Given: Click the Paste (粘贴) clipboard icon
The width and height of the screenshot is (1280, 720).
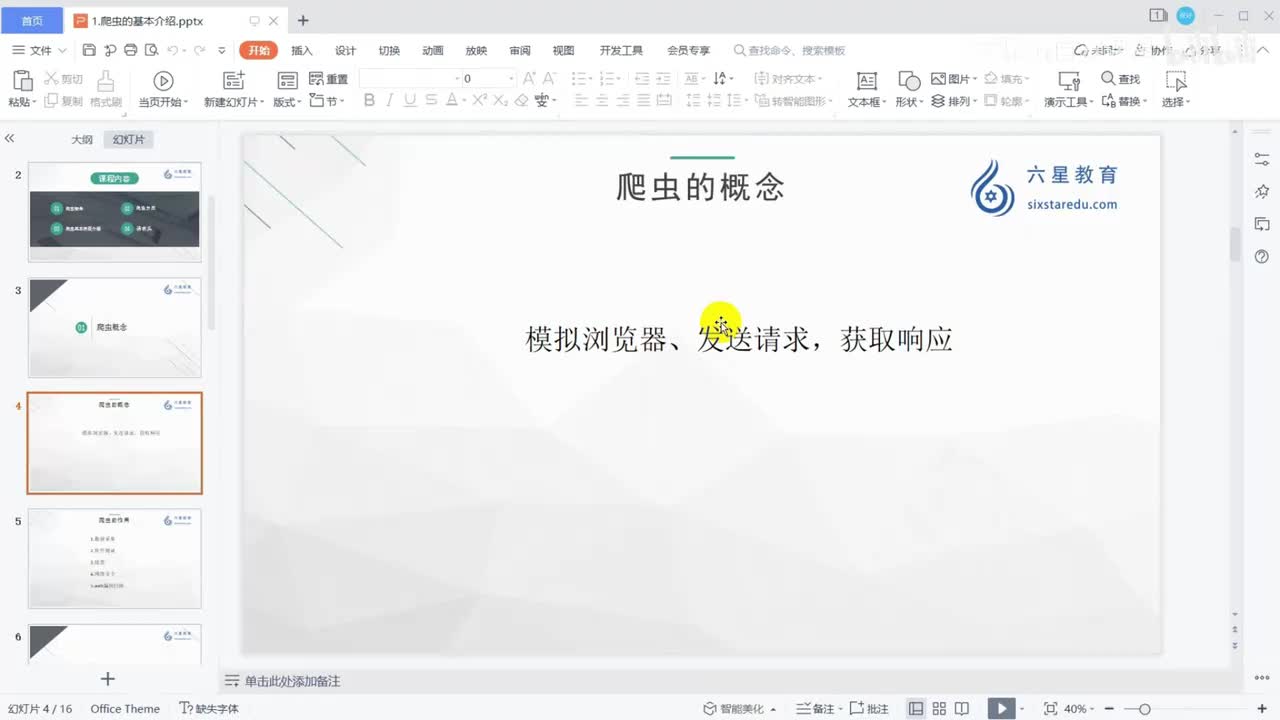Looking at the screenshot, I should coord(21,81).
